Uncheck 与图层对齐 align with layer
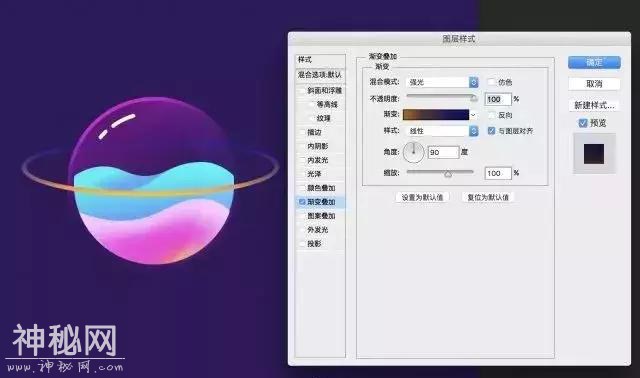 click(x=491, y=131)
